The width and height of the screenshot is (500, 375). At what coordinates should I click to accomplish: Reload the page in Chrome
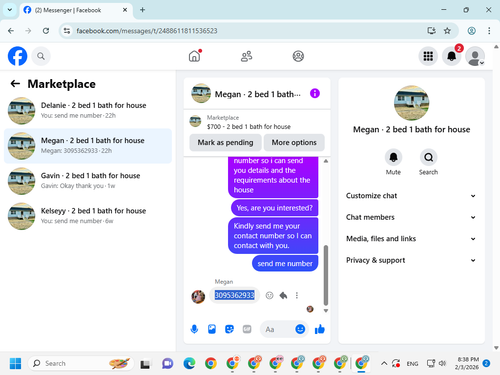click(46, 31)
